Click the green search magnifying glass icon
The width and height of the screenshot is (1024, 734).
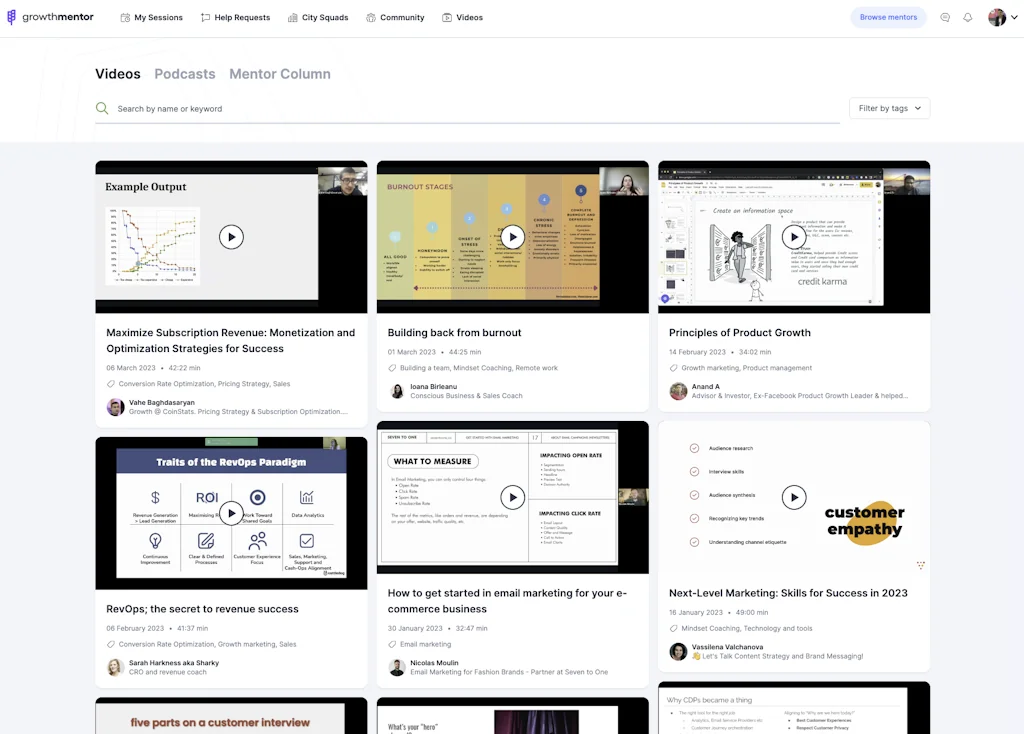point(101,108)
